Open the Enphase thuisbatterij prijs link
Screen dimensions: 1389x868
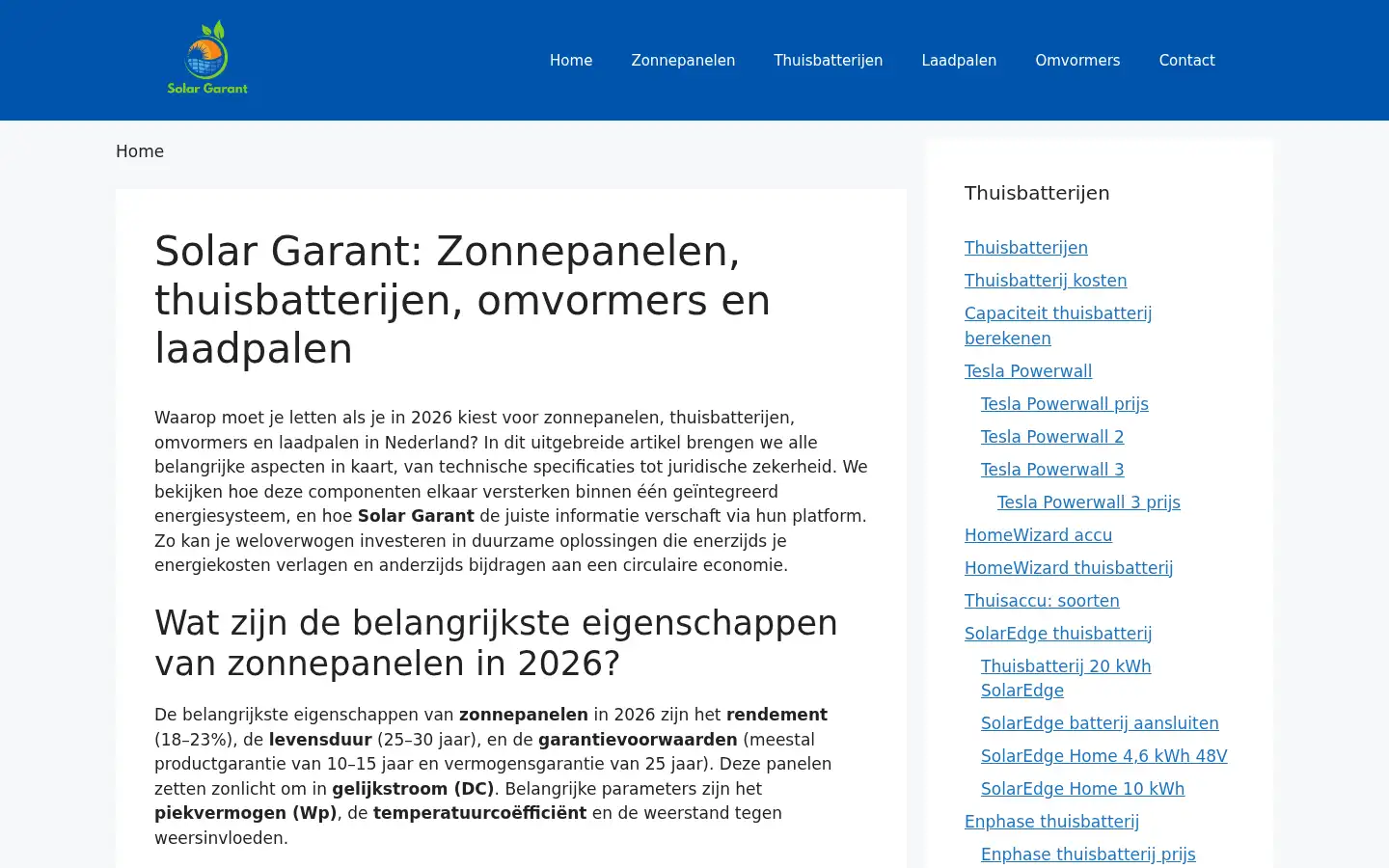tap(1088, 854)
